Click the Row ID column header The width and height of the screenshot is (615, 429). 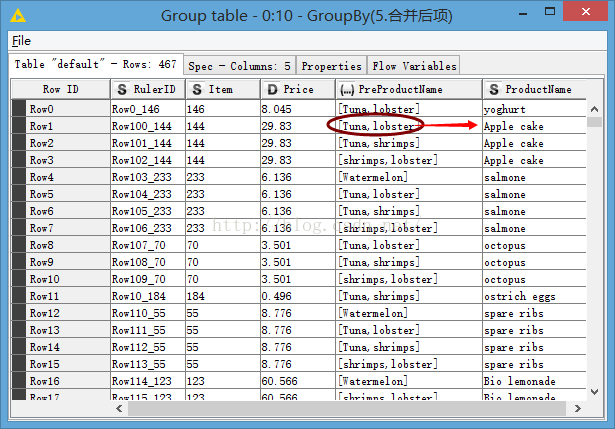click(x=60, y=89)
